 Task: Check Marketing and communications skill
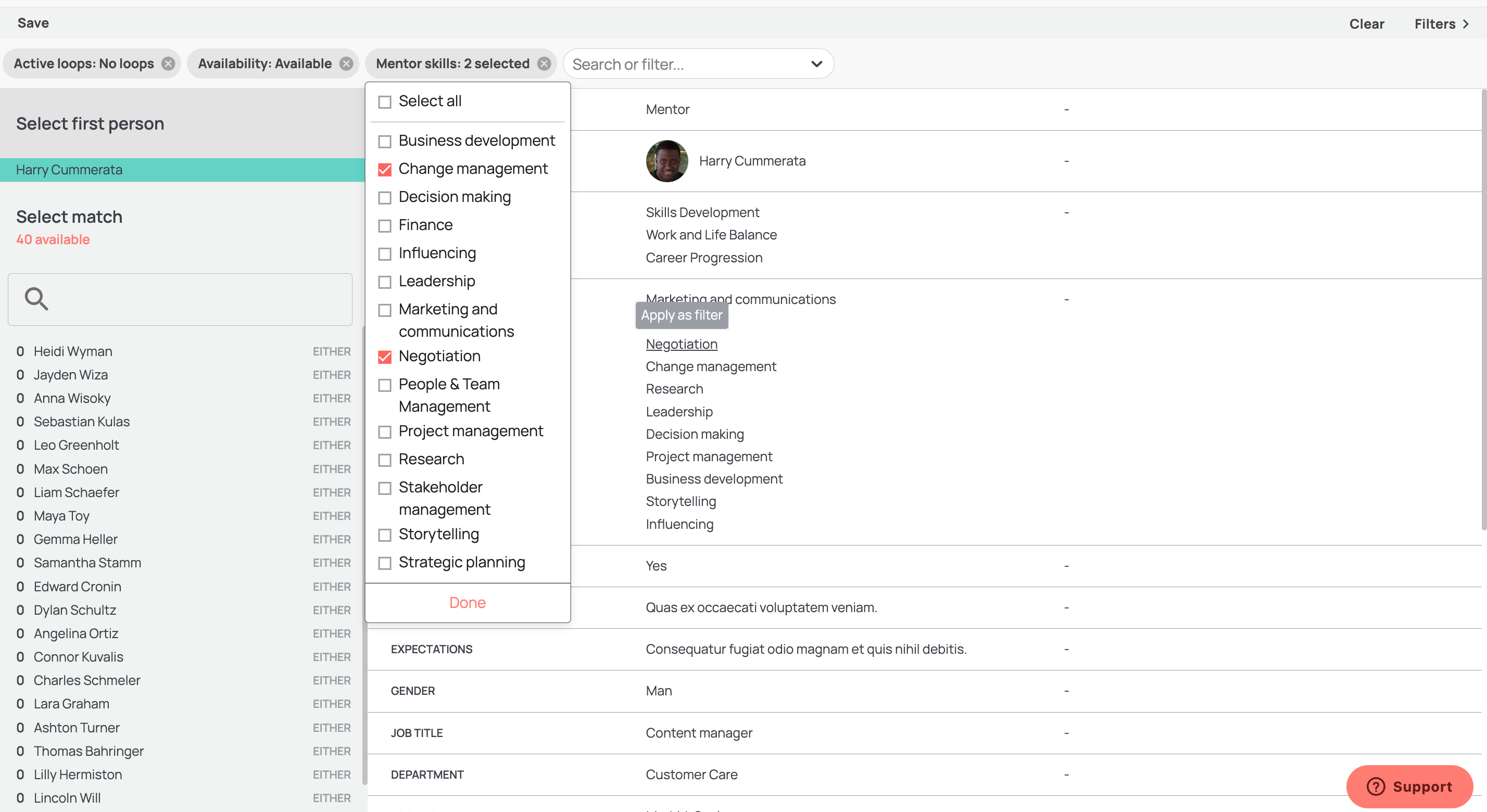click(384, 311)
